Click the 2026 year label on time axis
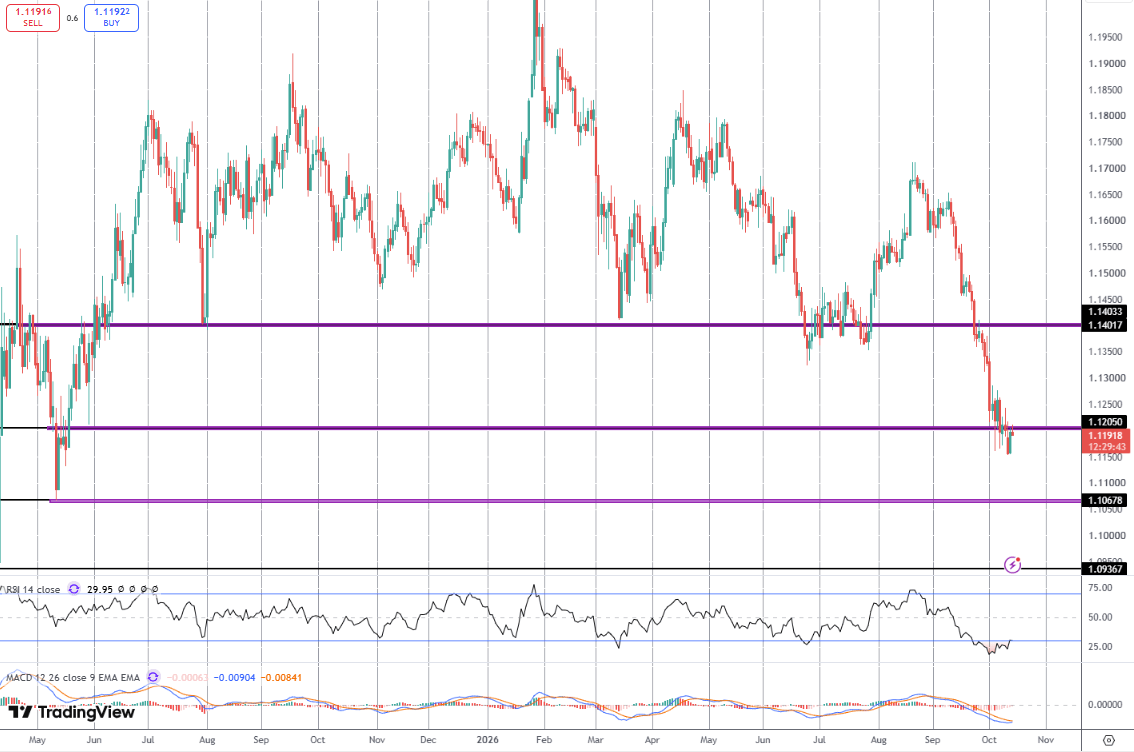Viewport: 1134px width, 752px height. click(x=488, y=740)
